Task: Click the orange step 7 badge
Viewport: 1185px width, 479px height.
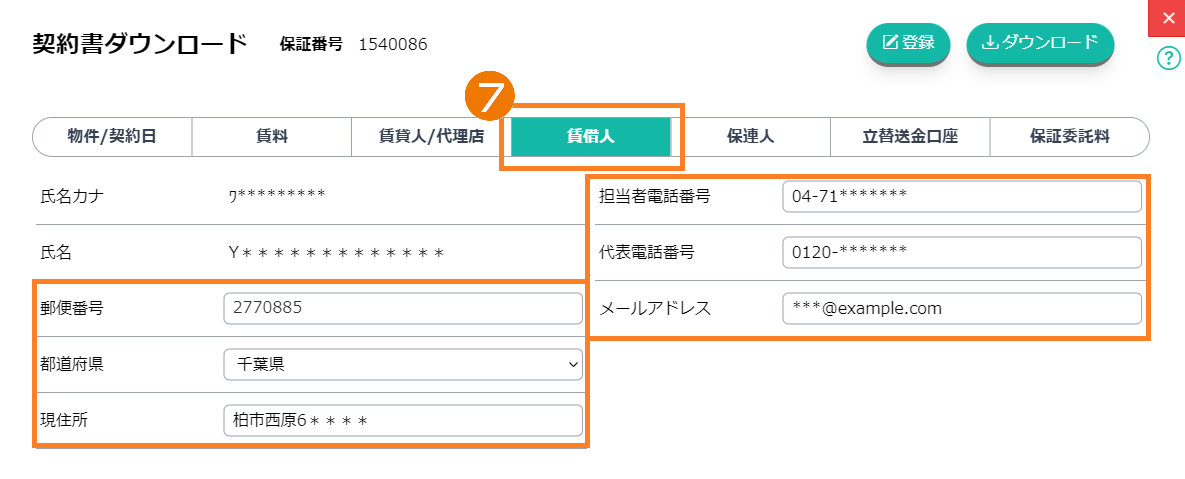Action: (489, 99)
